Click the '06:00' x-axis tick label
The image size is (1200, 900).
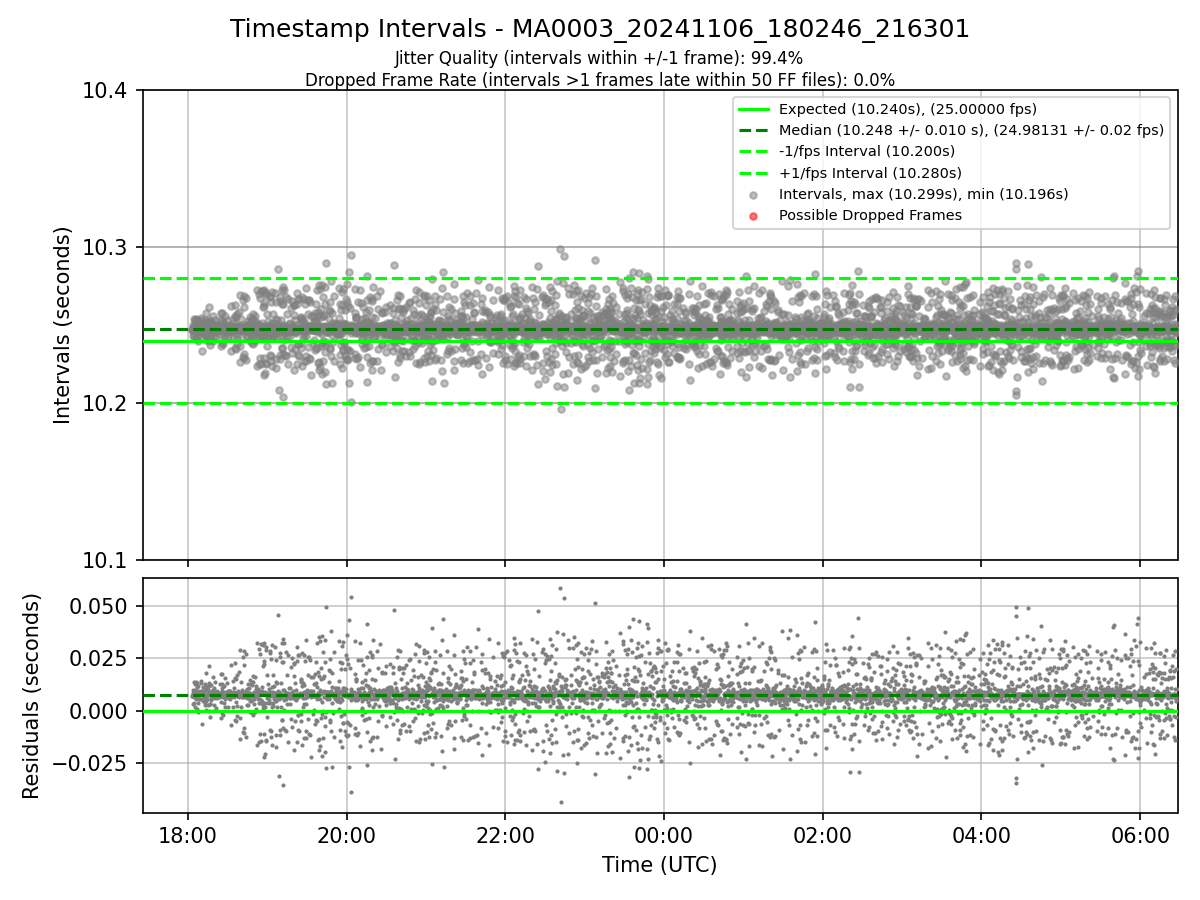(1140, 835)
